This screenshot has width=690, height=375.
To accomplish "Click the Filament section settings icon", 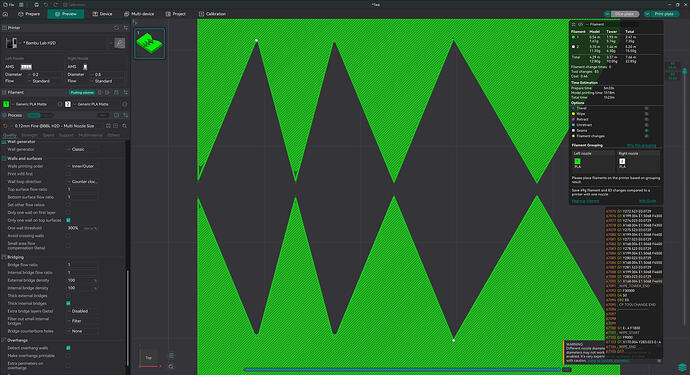I will [x=126, y=92].
